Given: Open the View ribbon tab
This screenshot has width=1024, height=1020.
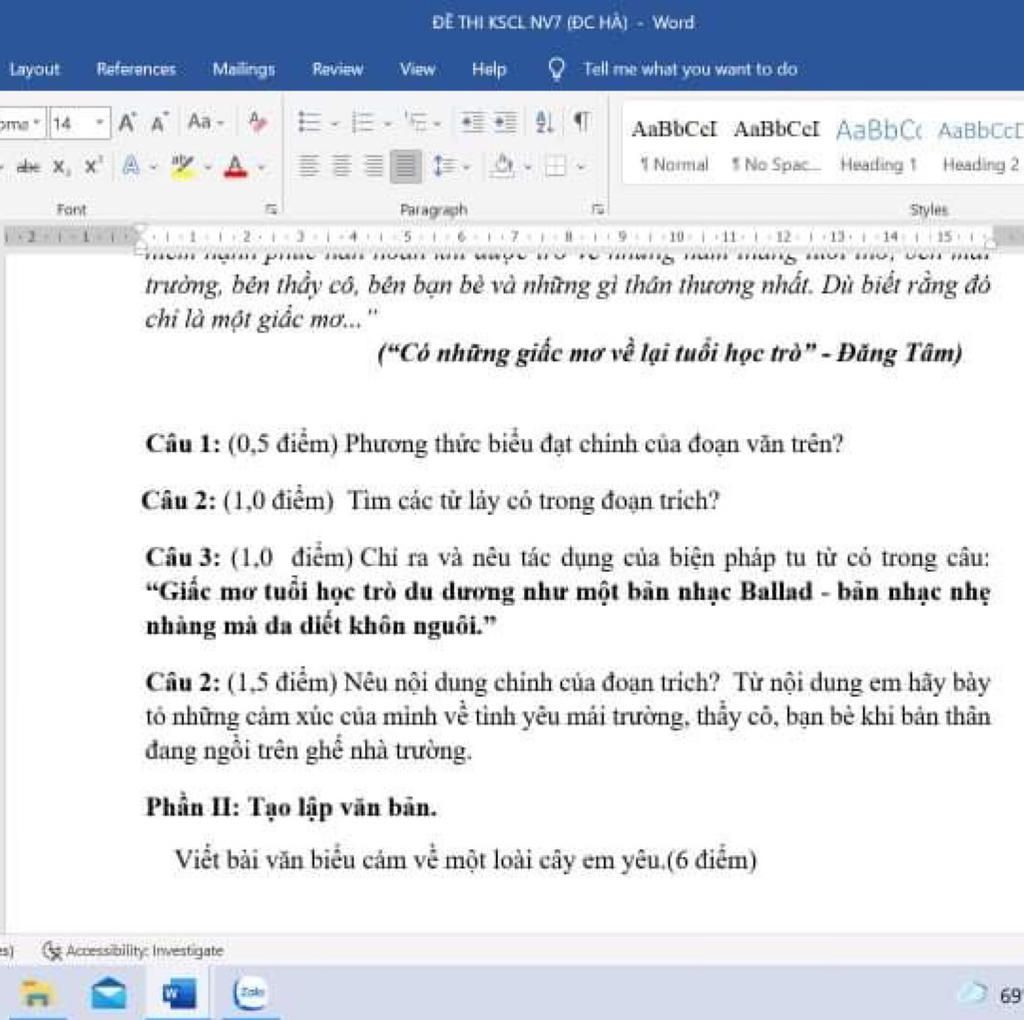Looking at the screenshot, I should [417, 69].
